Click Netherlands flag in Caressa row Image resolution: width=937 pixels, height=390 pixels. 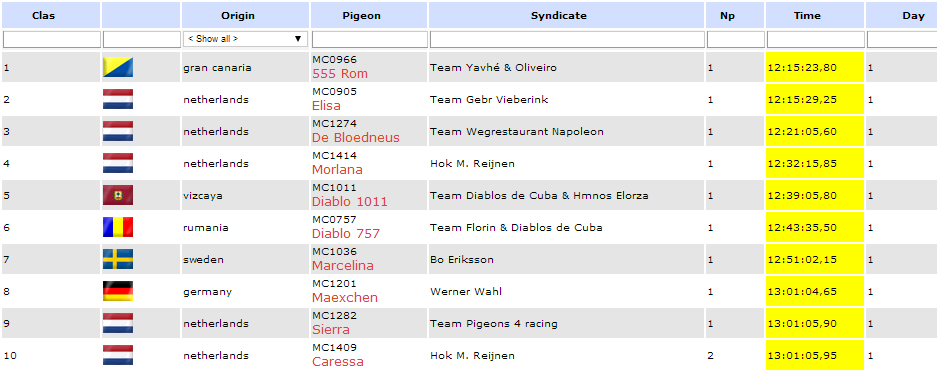point(118,355)
